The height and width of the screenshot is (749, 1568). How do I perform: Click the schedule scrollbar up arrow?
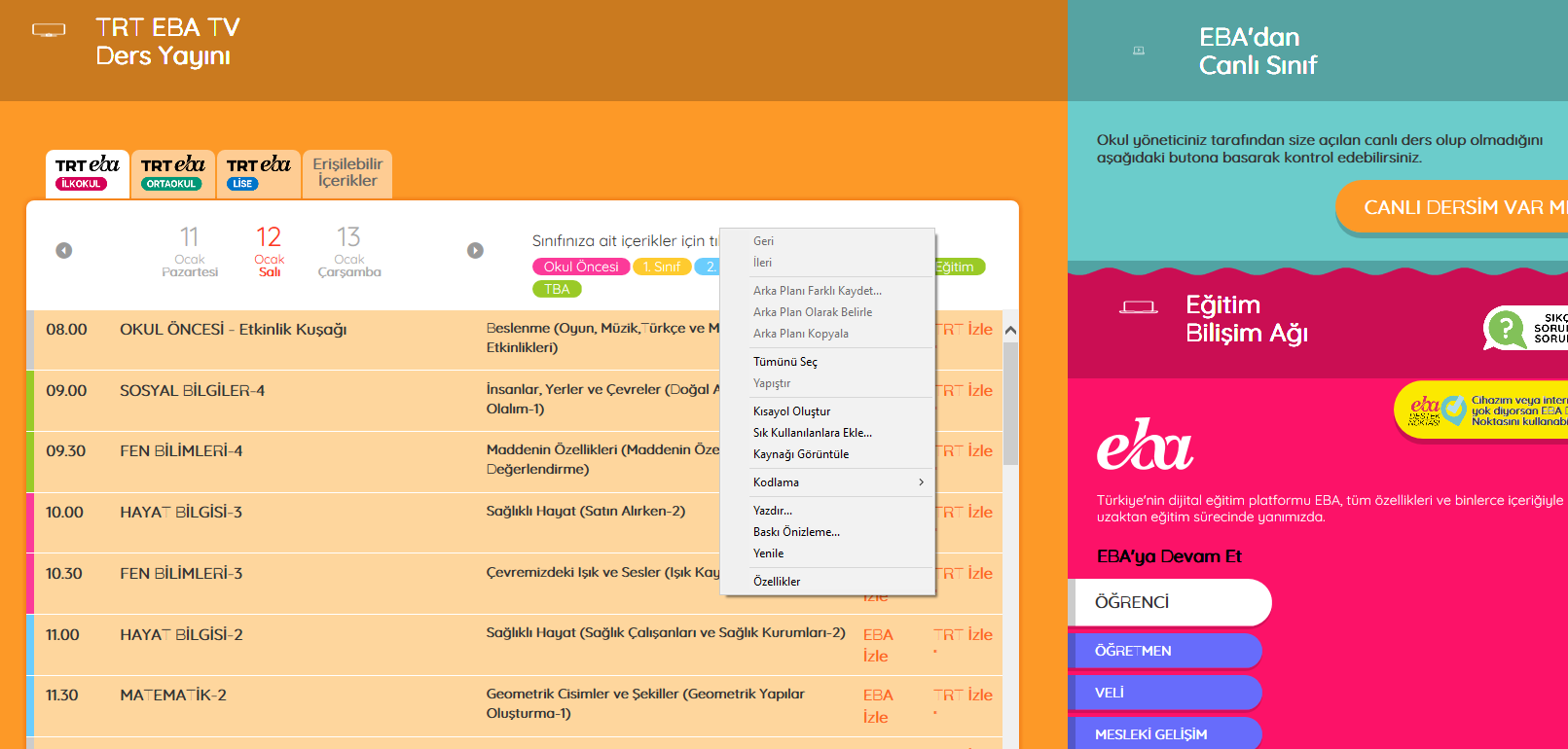click(x=1010, y=331)
